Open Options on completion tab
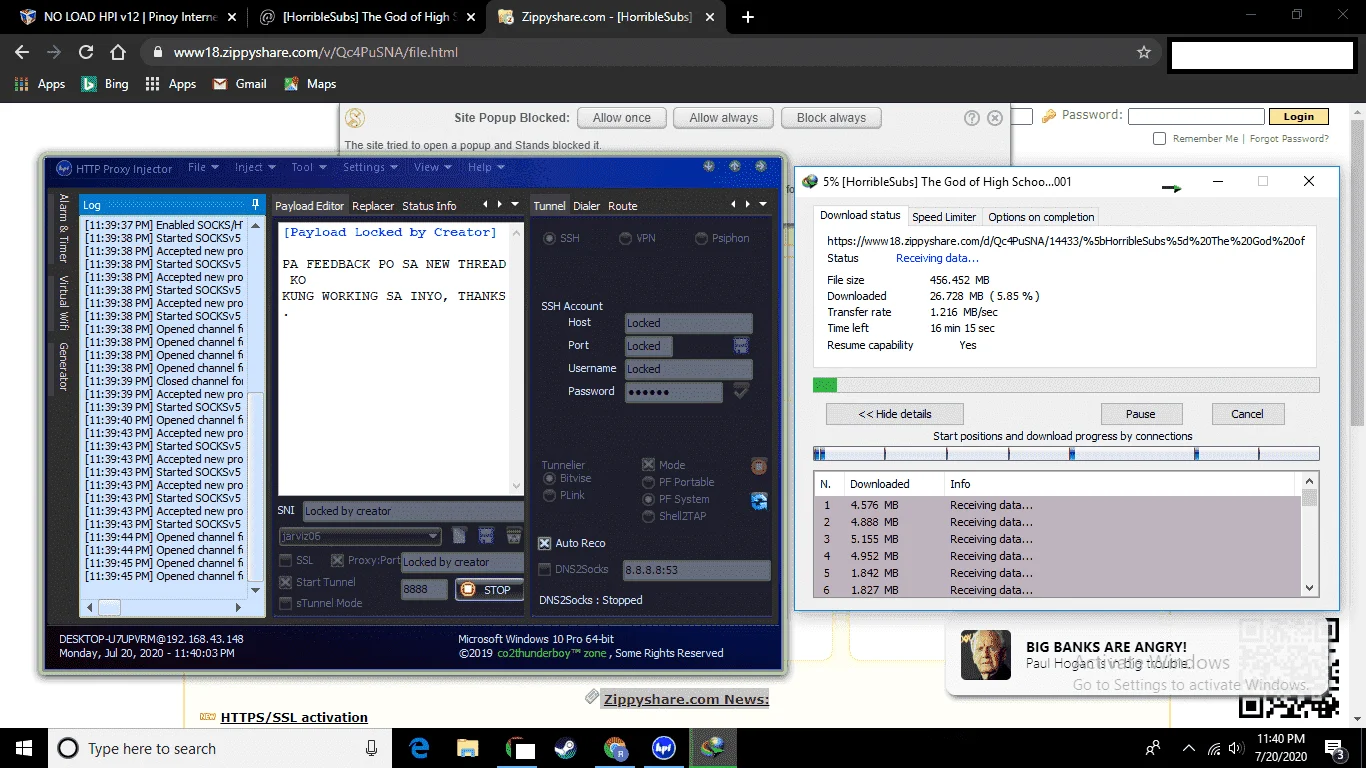The width and height of the screenshot is (1366, 768). [x=1041, y=217]
